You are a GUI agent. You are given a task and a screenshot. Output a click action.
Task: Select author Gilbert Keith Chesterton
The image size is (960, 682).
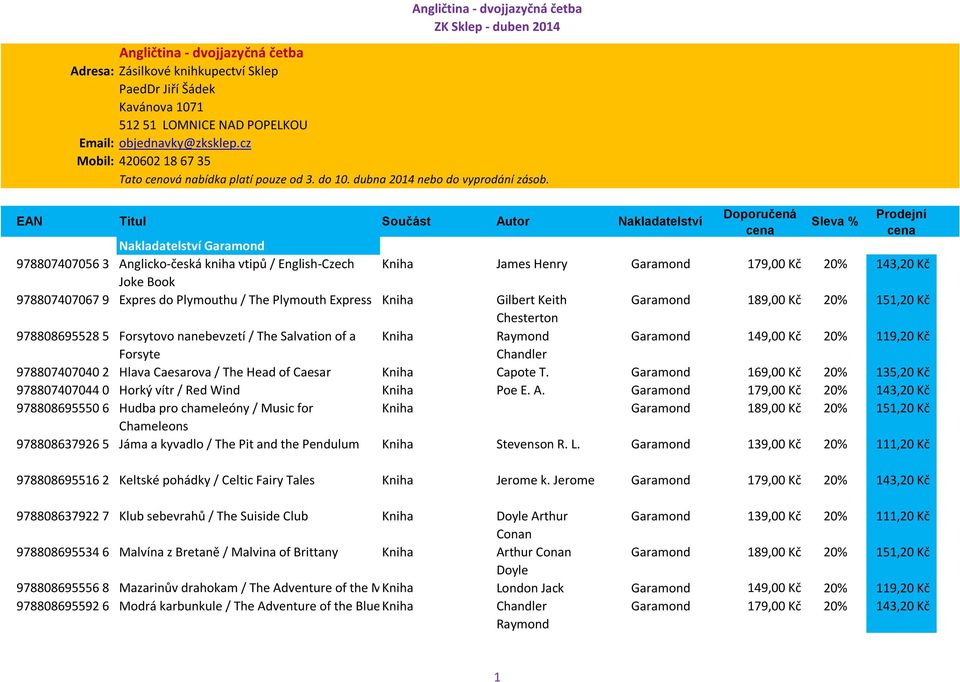531,309
